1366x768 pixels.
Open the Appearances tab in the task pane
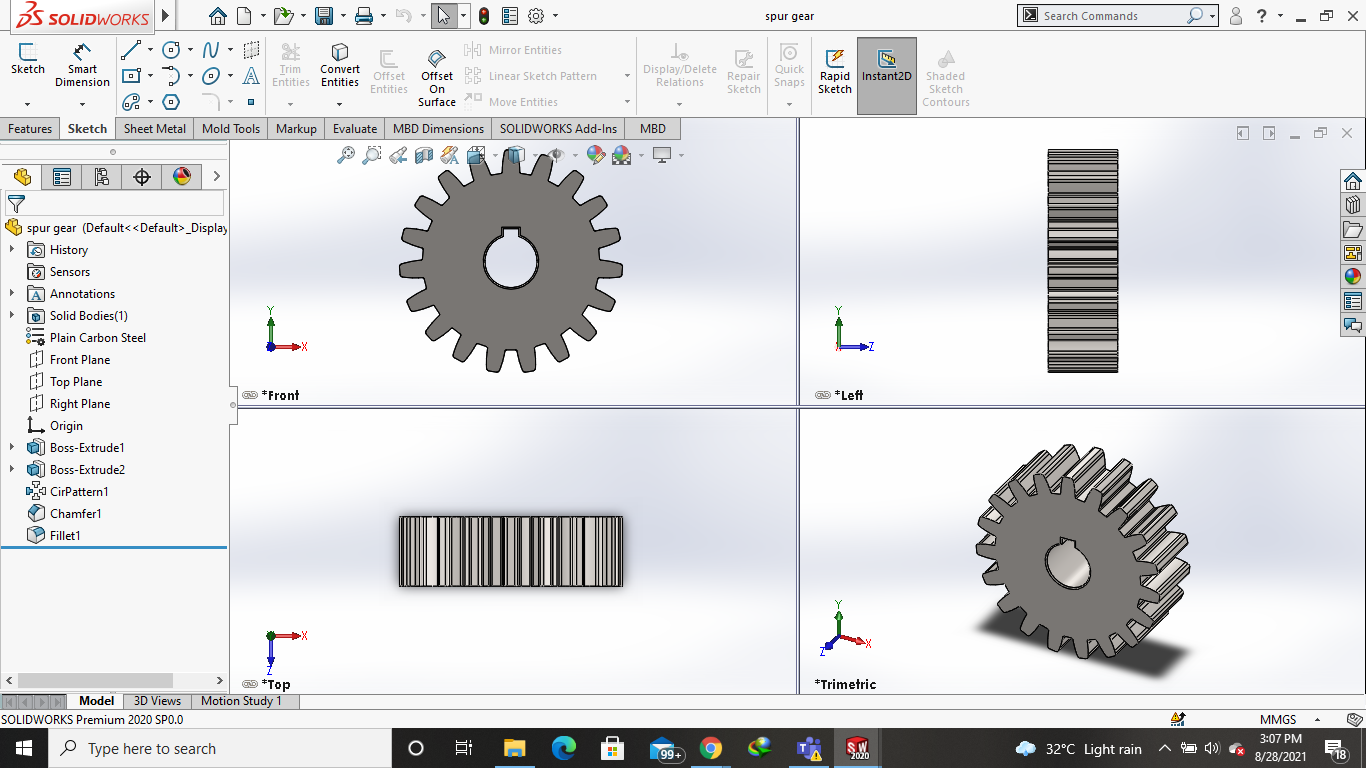(x=1353, y=277)
